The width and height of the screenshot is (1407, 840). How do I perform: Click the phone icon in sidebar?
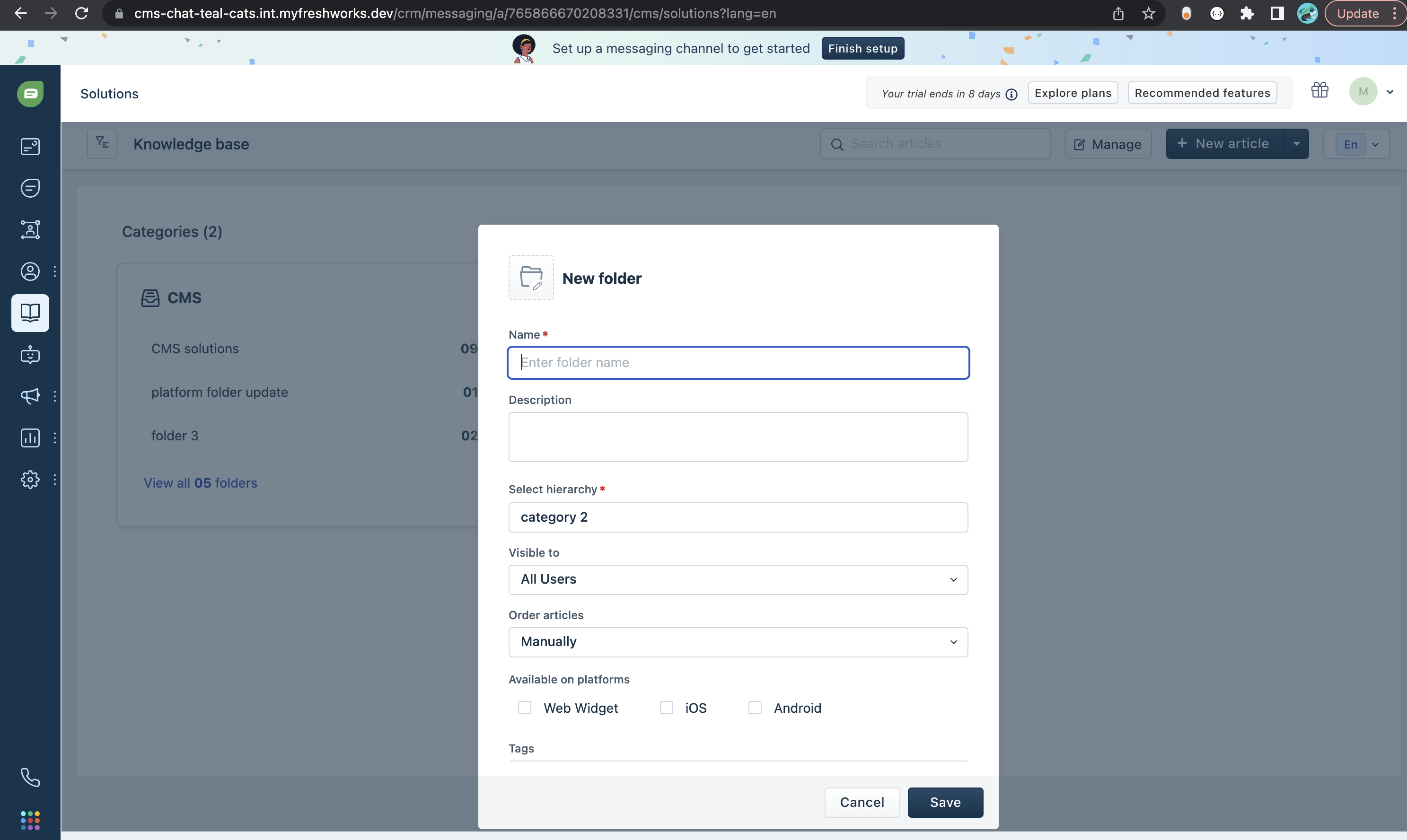[30, 777]
